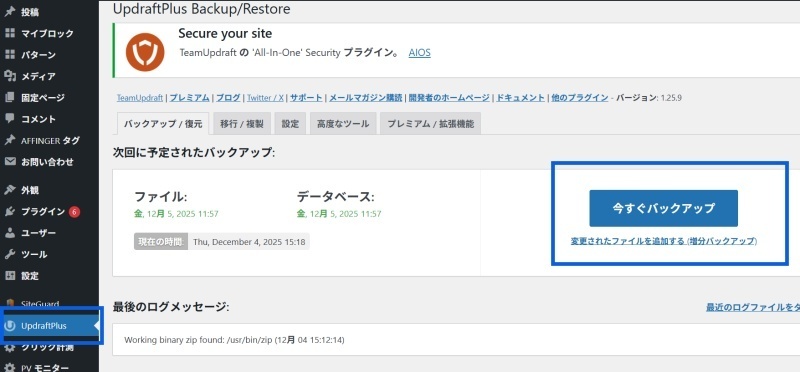Click the green date under データベース:
The height and width of the screenshot is (372, 800).
pyautogui.click(x=339, y=214)
